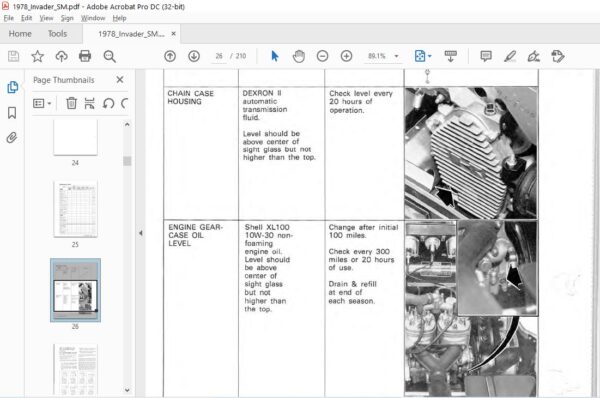Image resolution: width=600 pixels, height=398 pixels.
Task: Click the page number field showing 26
Action: (219, 56)
